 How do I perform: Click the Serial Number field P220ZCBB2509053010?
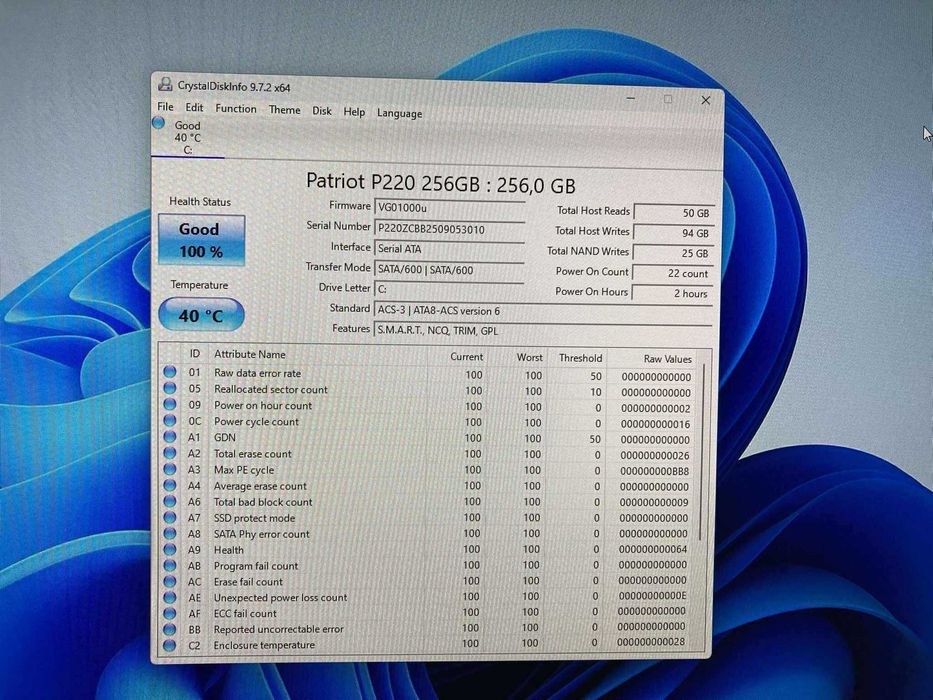click(x=449, y=229)
